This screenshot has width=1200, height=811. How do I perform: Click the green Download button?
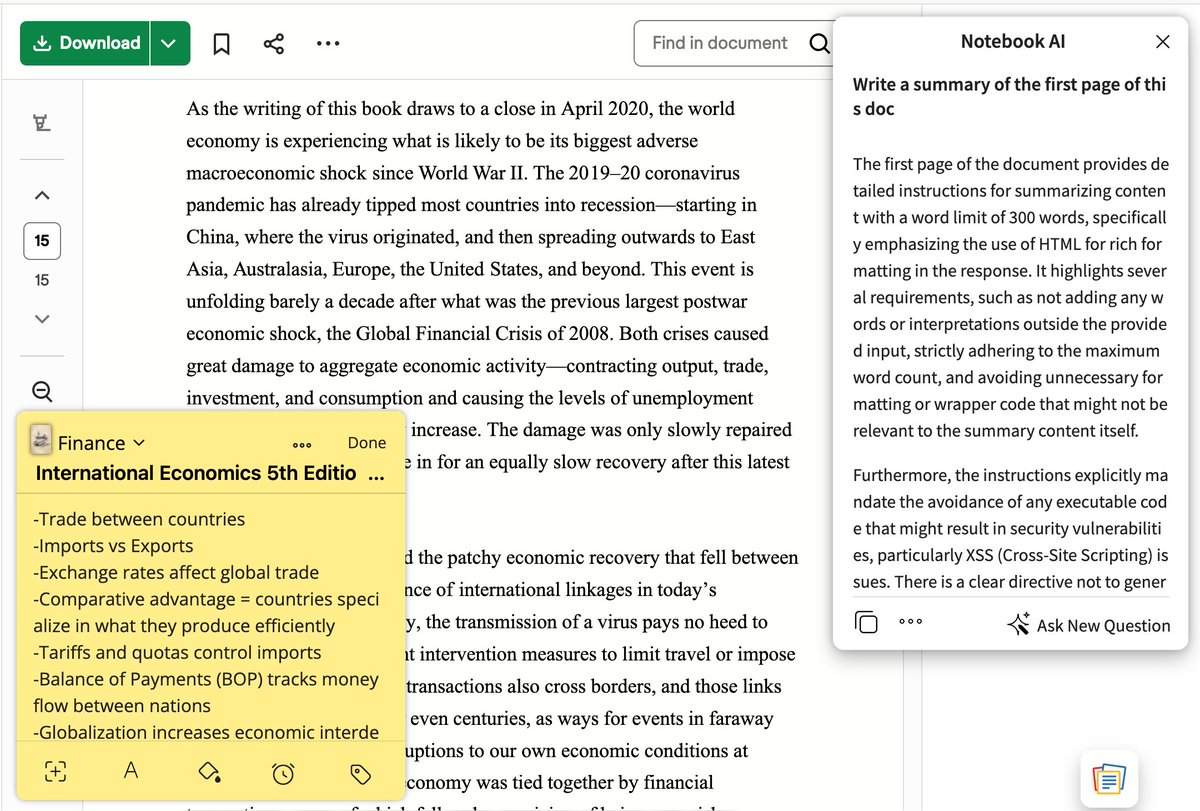(x=86, y=43)
